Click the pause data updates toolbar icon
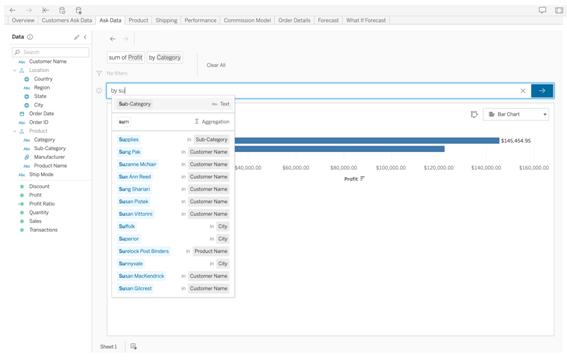567x361 pixels. point(78,10)
